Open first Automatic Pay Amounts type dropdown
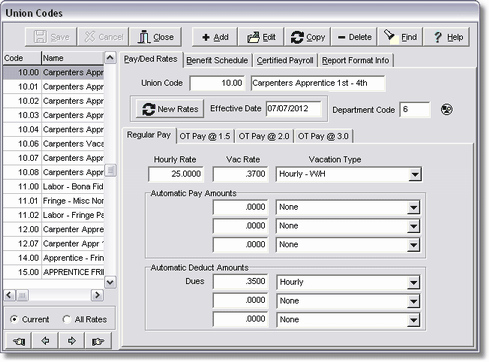489x362 pixels. [413, 208]
